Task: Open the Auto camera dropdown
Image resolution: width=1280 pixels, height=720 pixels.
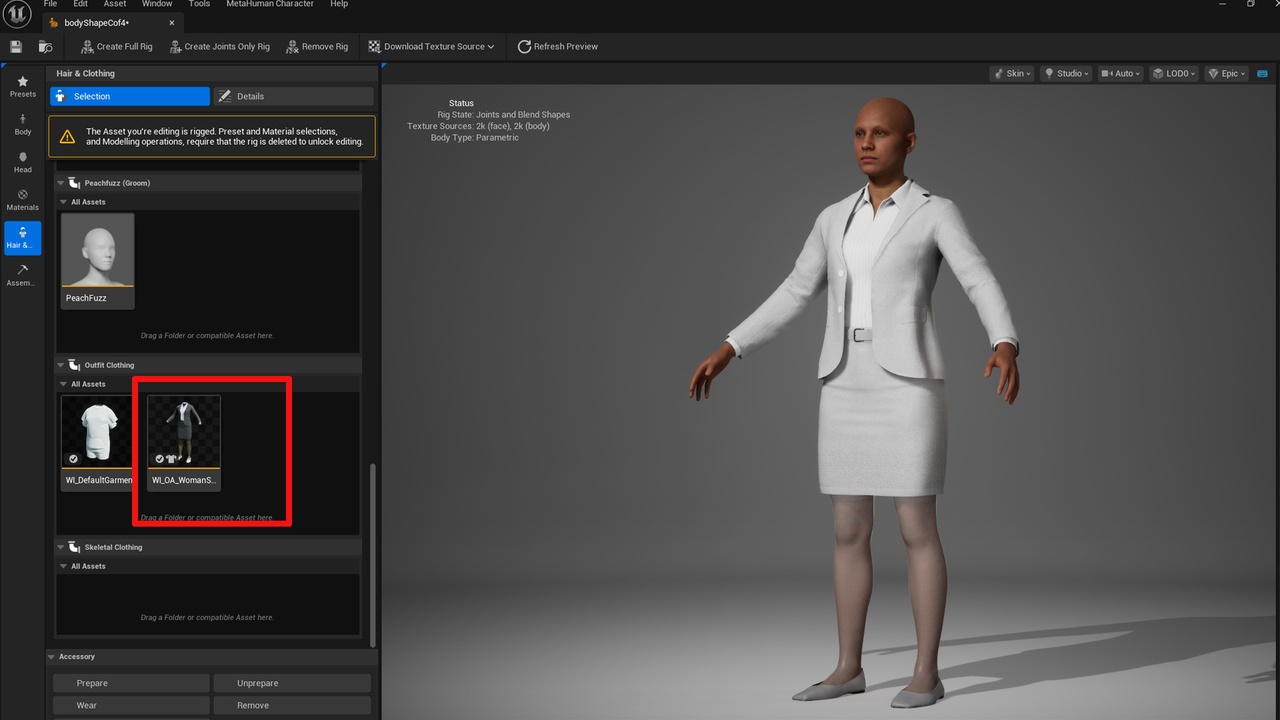Action: coord(1120,73)
